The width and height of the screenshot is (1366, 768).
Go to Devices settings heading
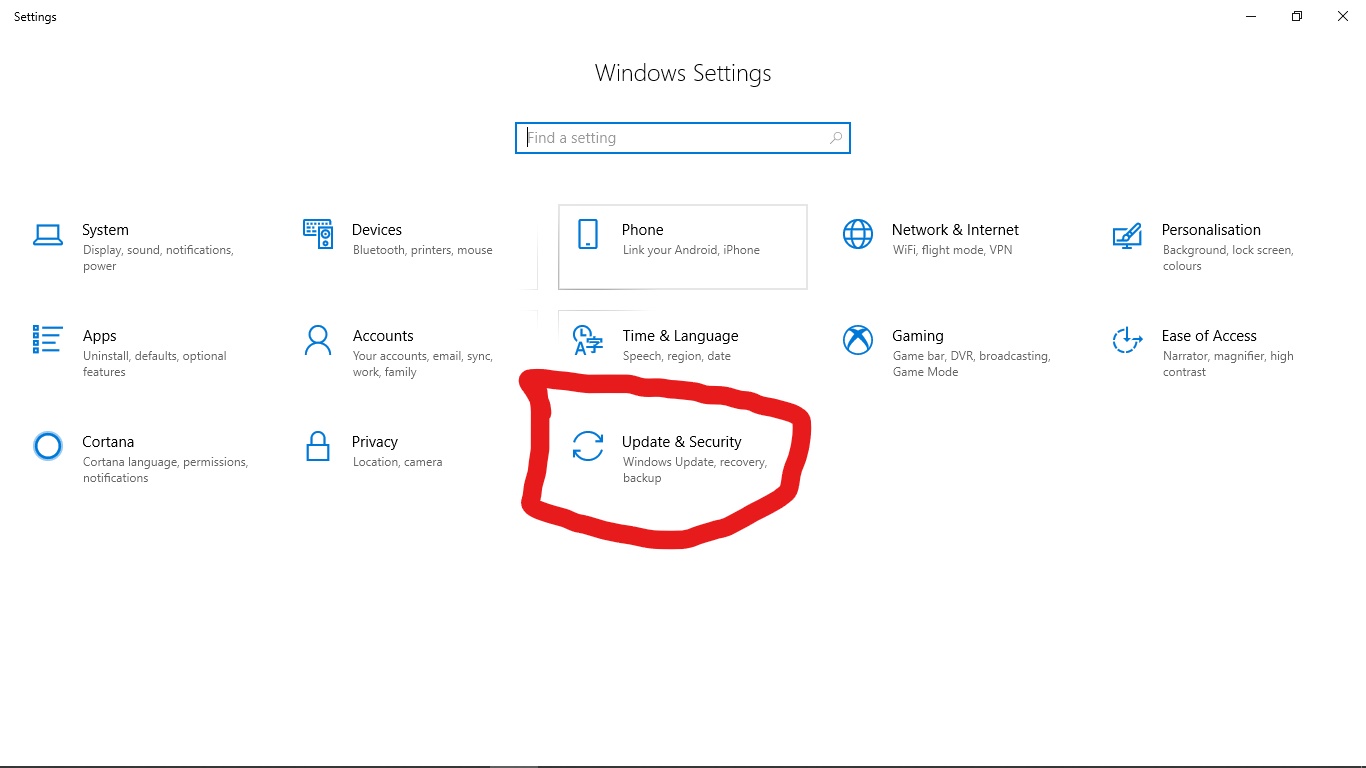(377, 230)
